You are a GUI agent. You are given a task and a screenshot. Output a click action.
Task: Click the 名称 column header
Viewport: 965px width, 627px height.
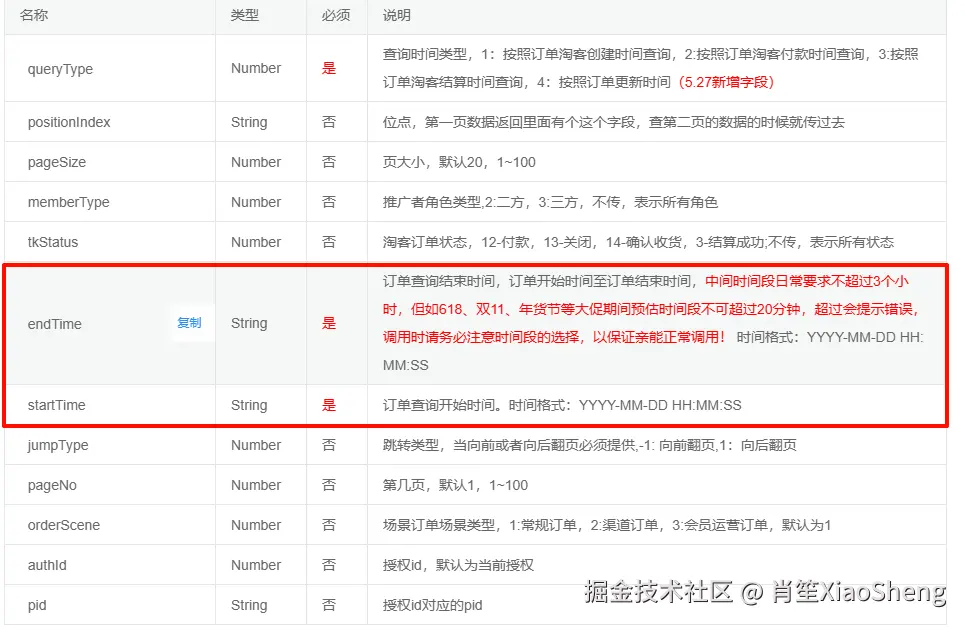tap(33, 15)
